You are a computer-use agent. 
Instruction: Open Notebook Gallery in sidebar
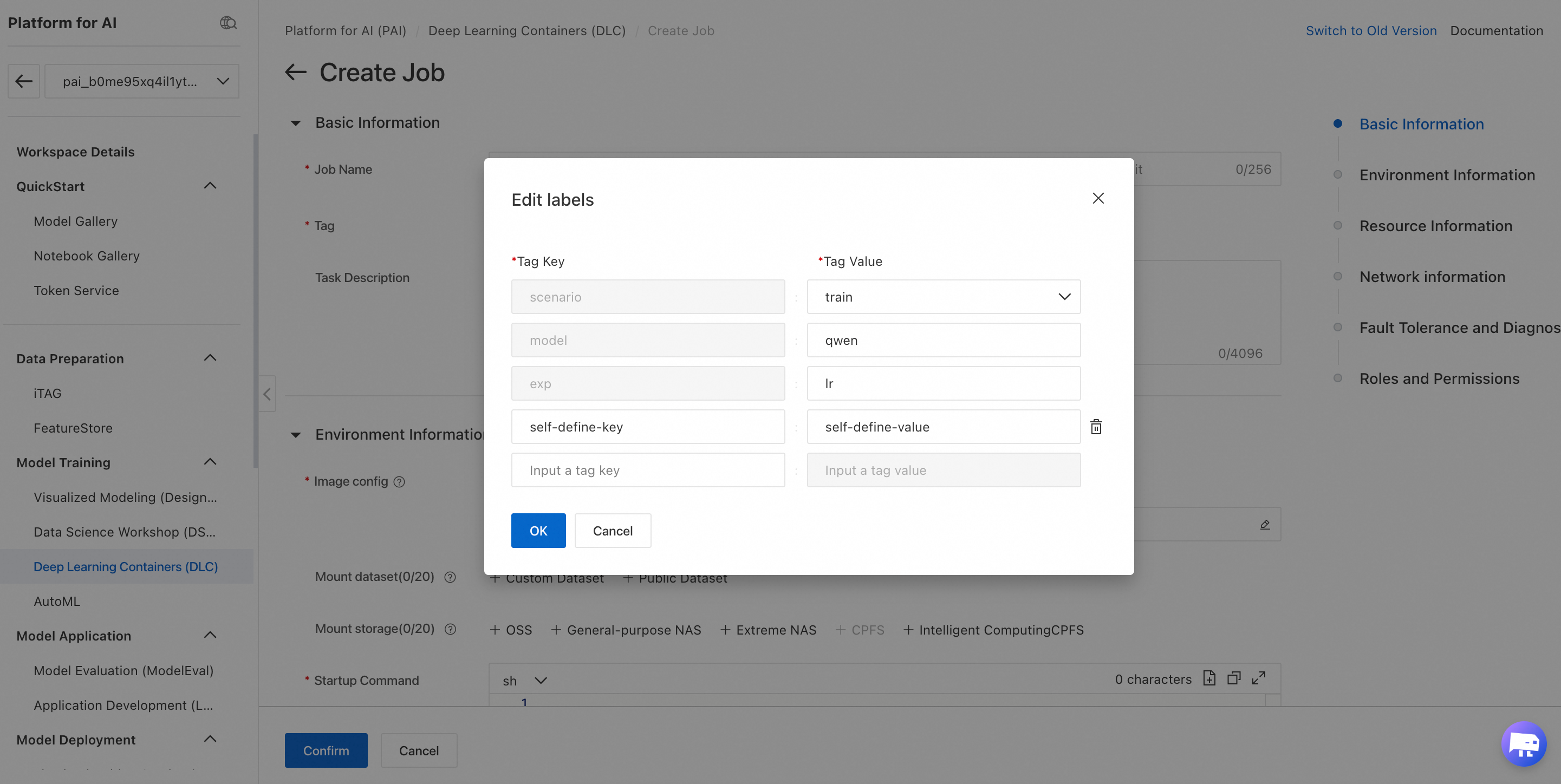click(87, 256)
